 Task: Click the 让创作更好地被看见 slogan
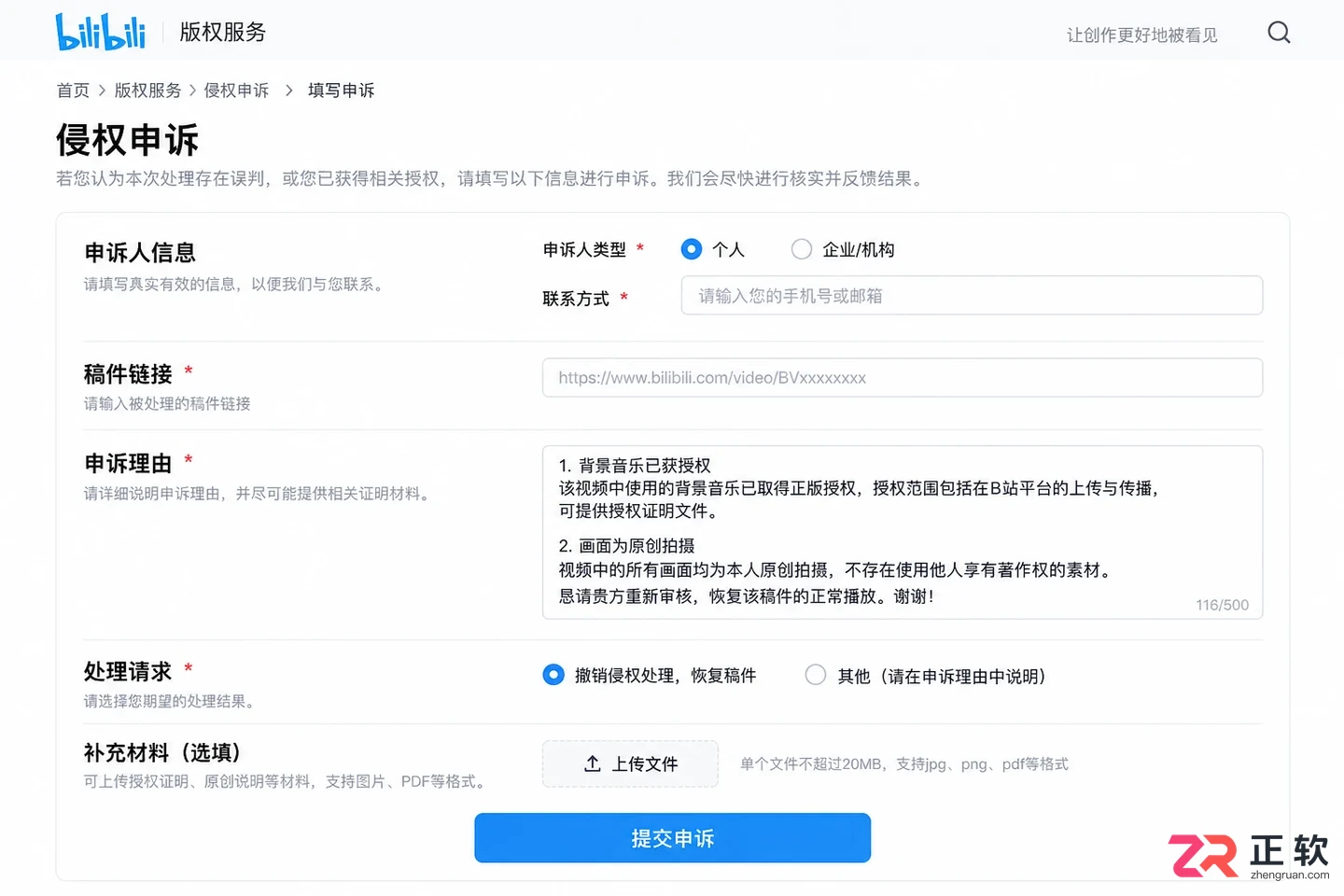[1141, 35]
